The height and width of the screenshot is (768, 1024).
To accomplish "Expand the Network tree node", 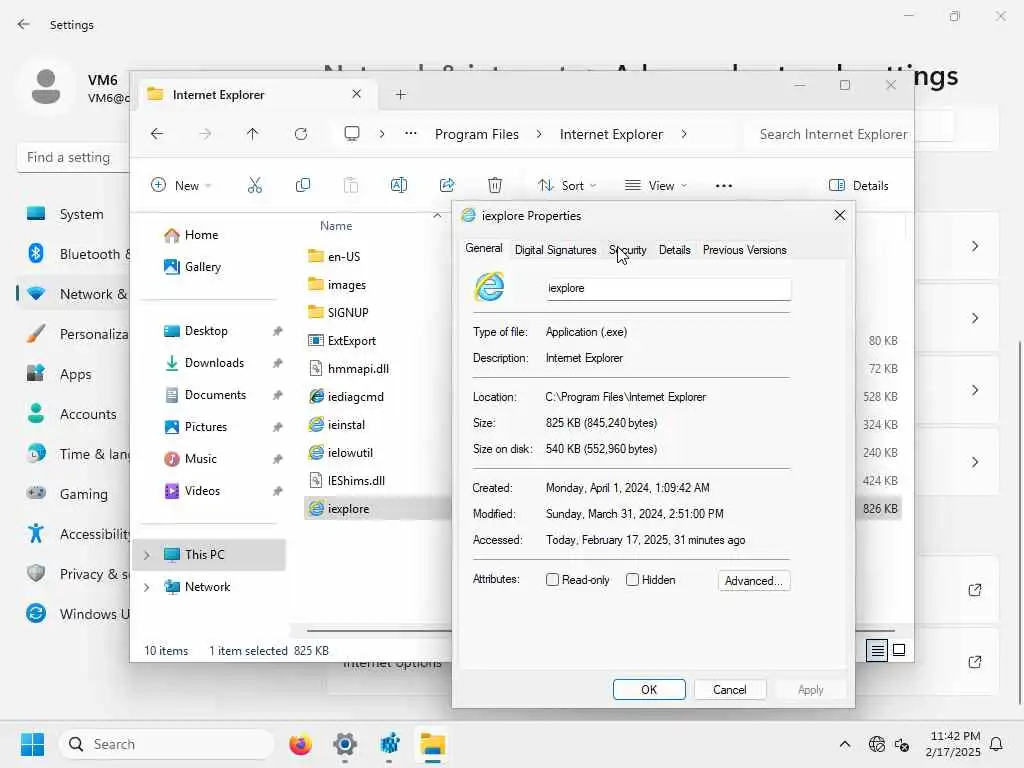I will coord(147,586).
